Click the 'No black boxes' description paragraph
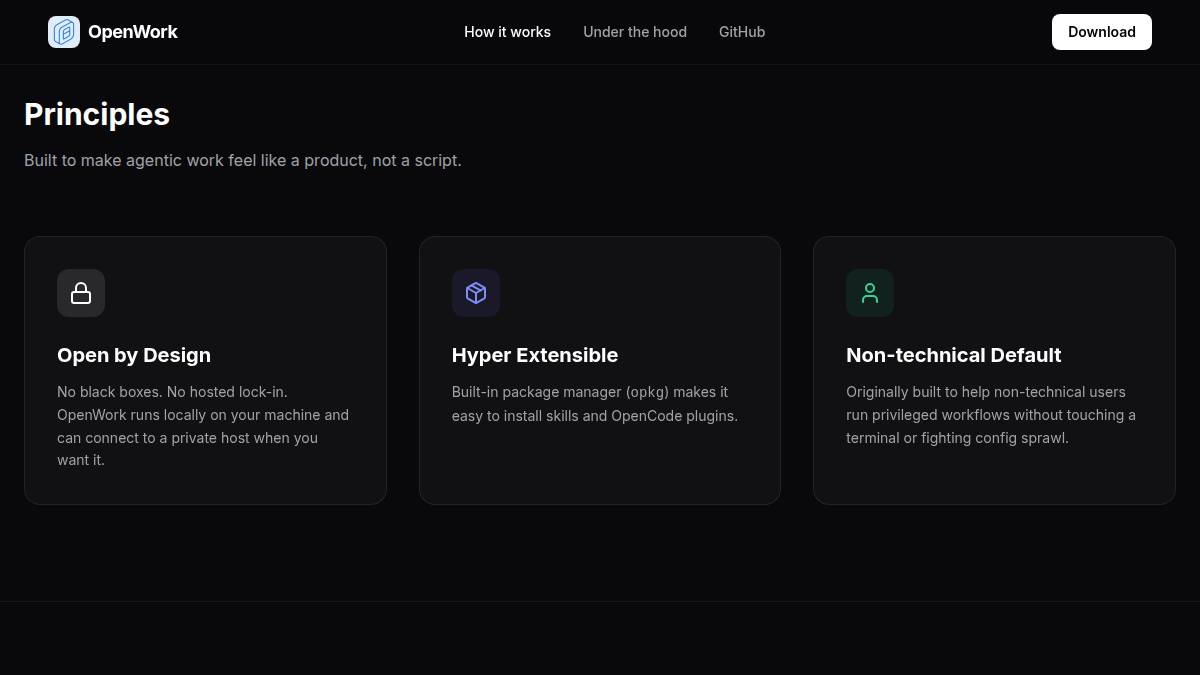1200x675 pixels. 204,426
